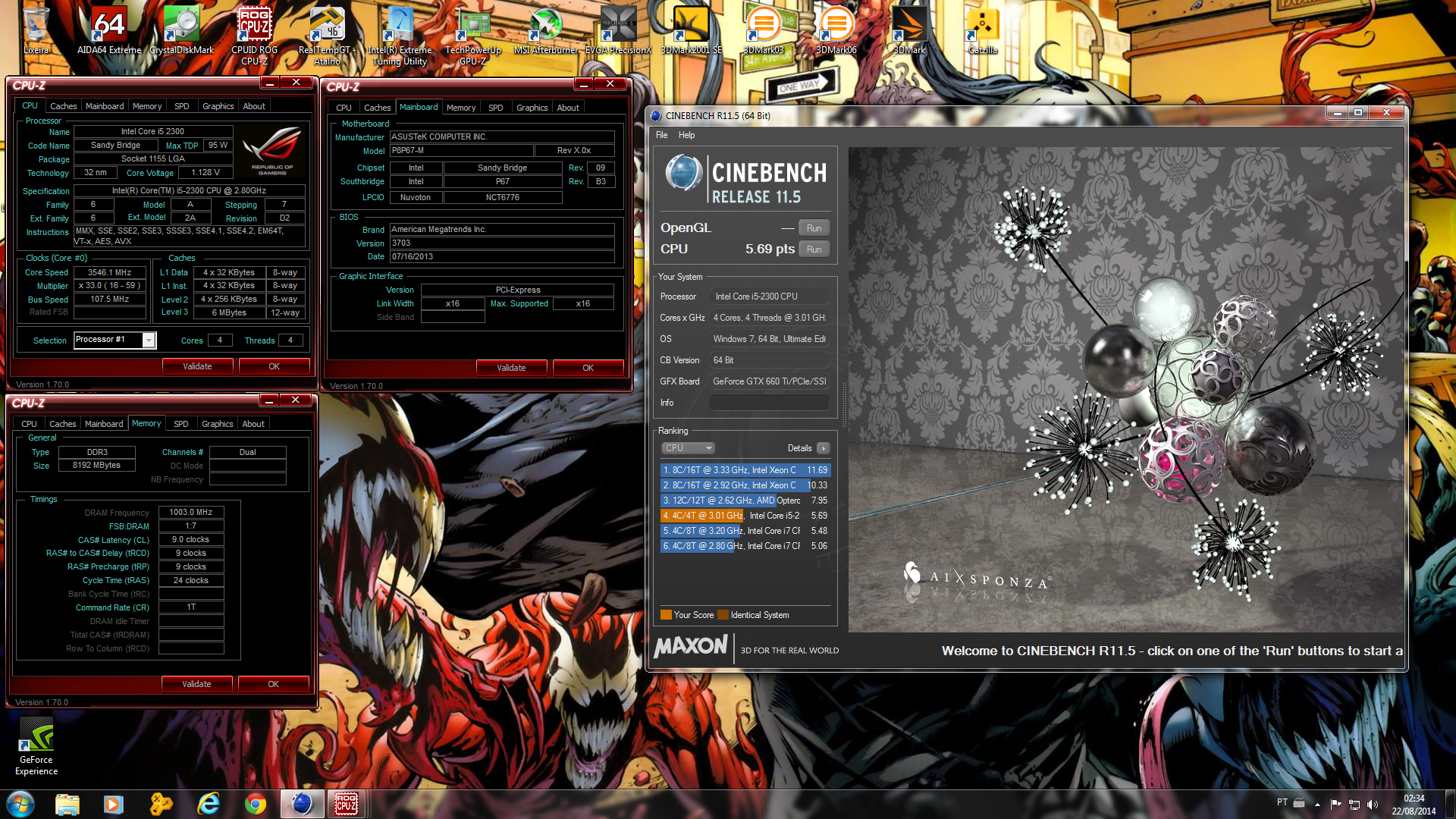Viewport: 1456px width, 819px height.
Task: Open Cinebench Help menu
Action: tap(686, 135)
